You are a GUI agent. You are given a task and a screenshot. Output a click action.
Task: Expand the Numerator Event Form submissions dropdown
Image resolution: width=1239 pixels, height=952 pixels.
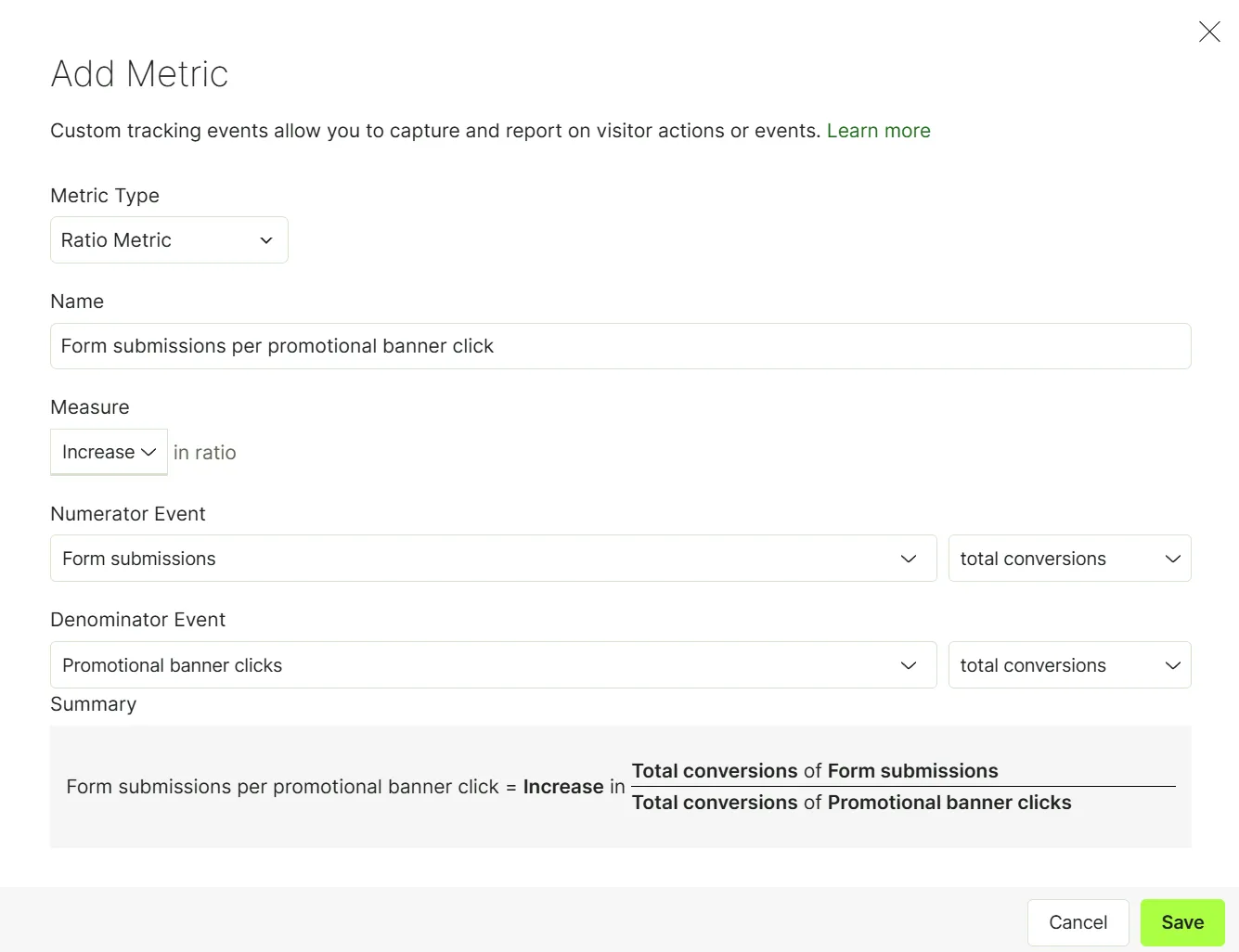(x=493, y=559)
